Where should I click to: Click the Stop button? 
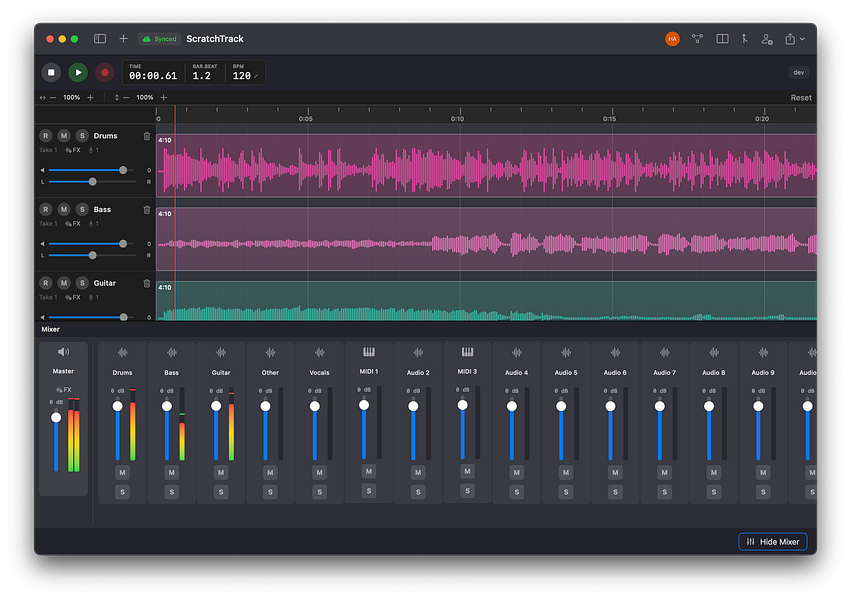click(52, 72)
